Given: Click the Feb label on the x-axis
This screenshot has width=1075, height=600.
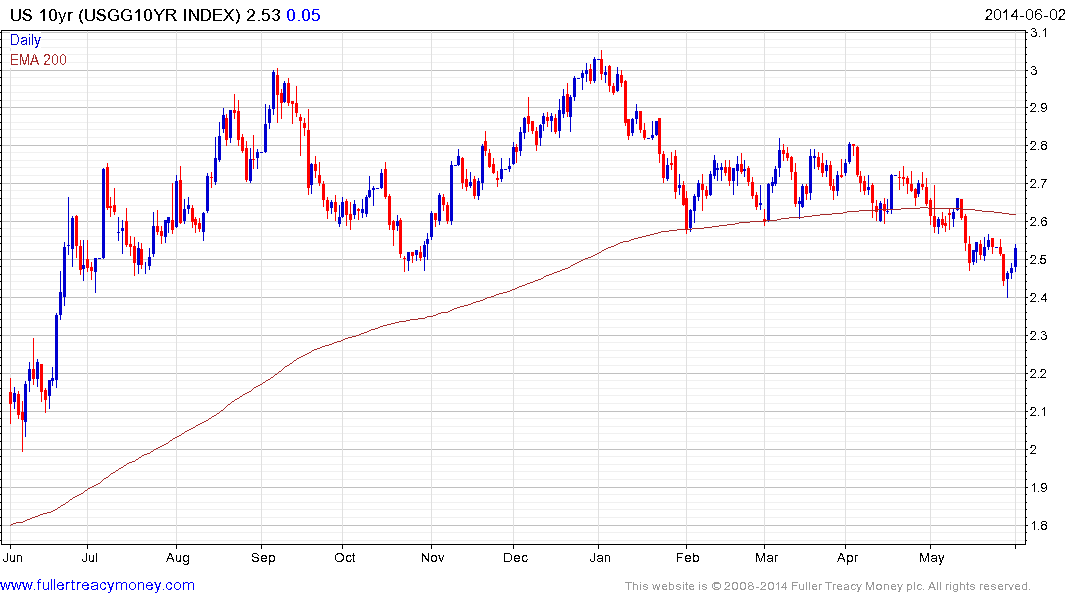Looking at the screenshot, I should coord(688,557).
